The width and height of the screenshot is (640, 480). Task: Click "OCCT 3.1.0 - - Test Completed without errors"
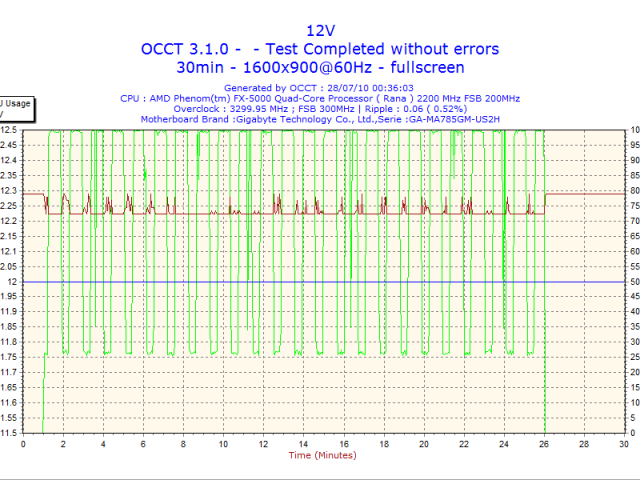(320, 49)
